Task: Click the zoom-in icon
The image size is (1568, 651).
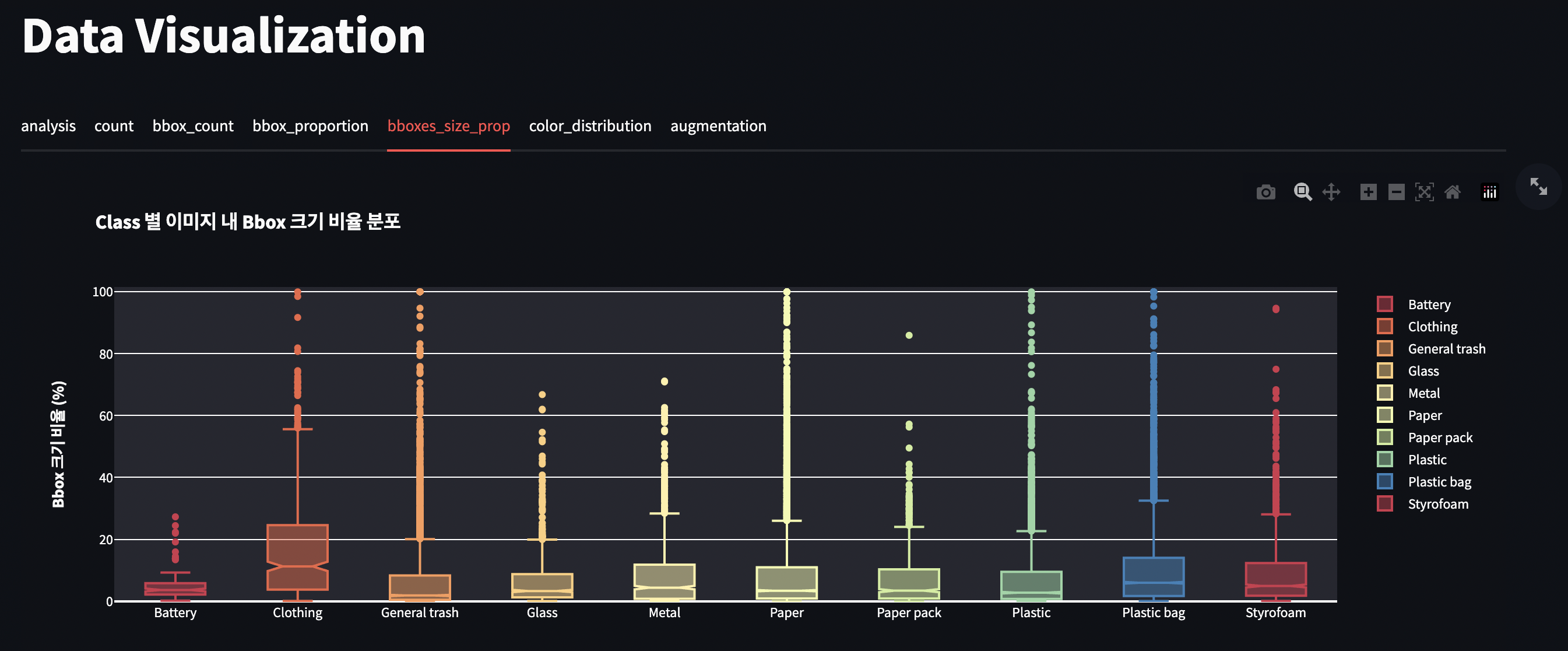Action: tap(1369, 192)
